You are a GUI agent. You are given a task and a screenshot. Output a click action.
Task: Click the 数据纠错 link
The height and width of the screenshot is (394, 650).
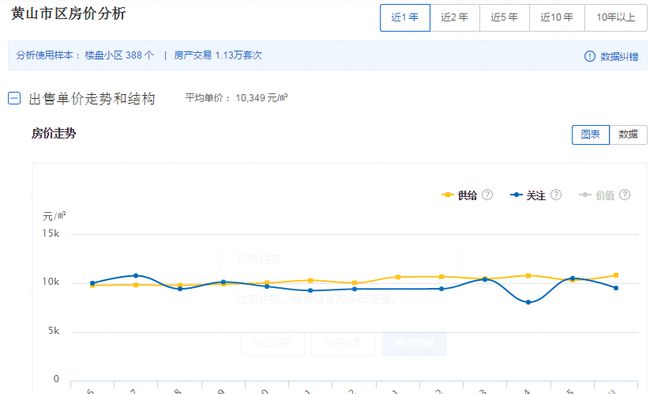pyautogui.click(x=619, y=56)
